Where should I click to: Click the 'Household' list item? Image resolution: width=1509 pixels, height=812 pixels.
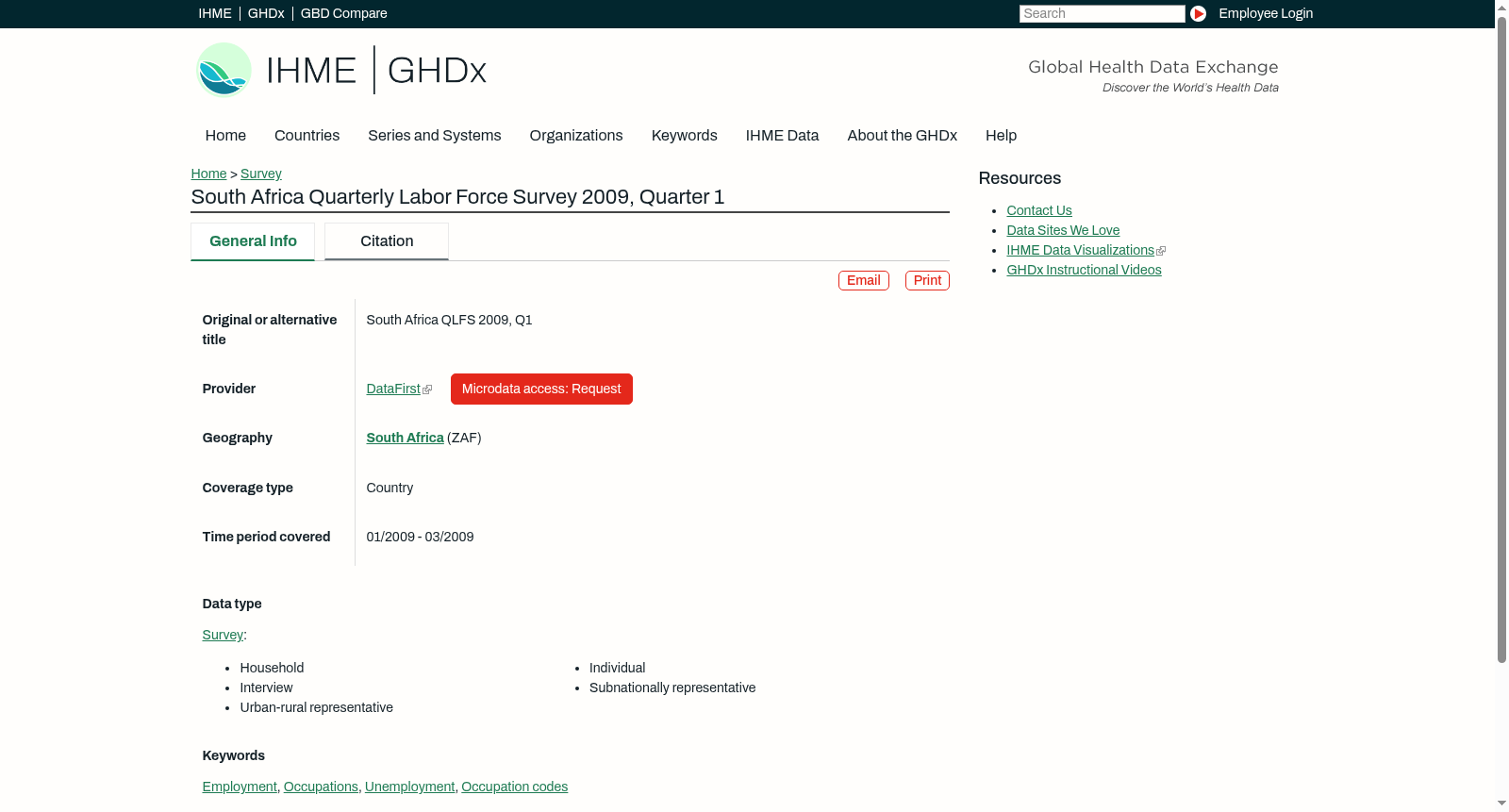coord(272,668)
